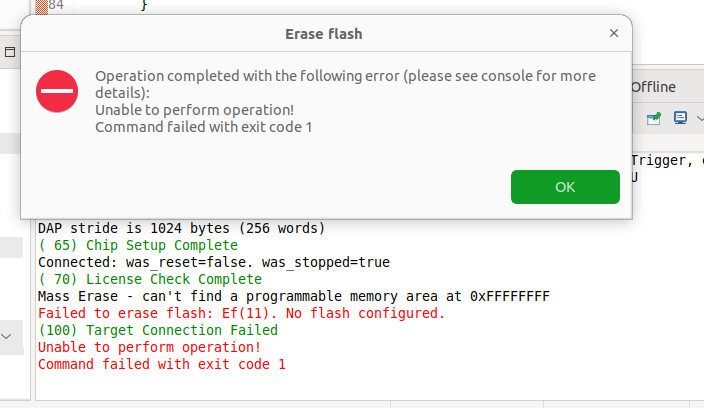Click the green OK button
The height and width of the screenshot is (408, 704).
click(x=564, y=187)
